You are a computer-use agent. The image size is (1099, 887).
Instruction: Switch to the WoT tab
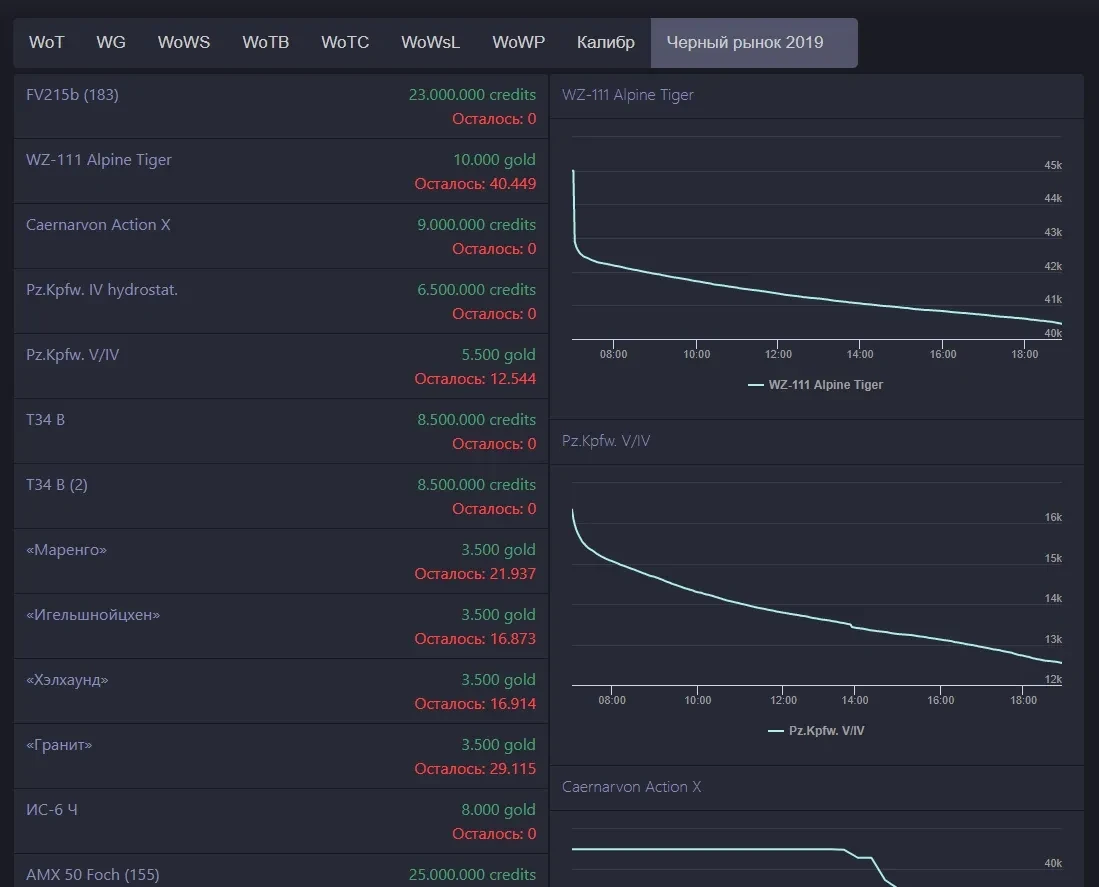[x=46, y=42]
